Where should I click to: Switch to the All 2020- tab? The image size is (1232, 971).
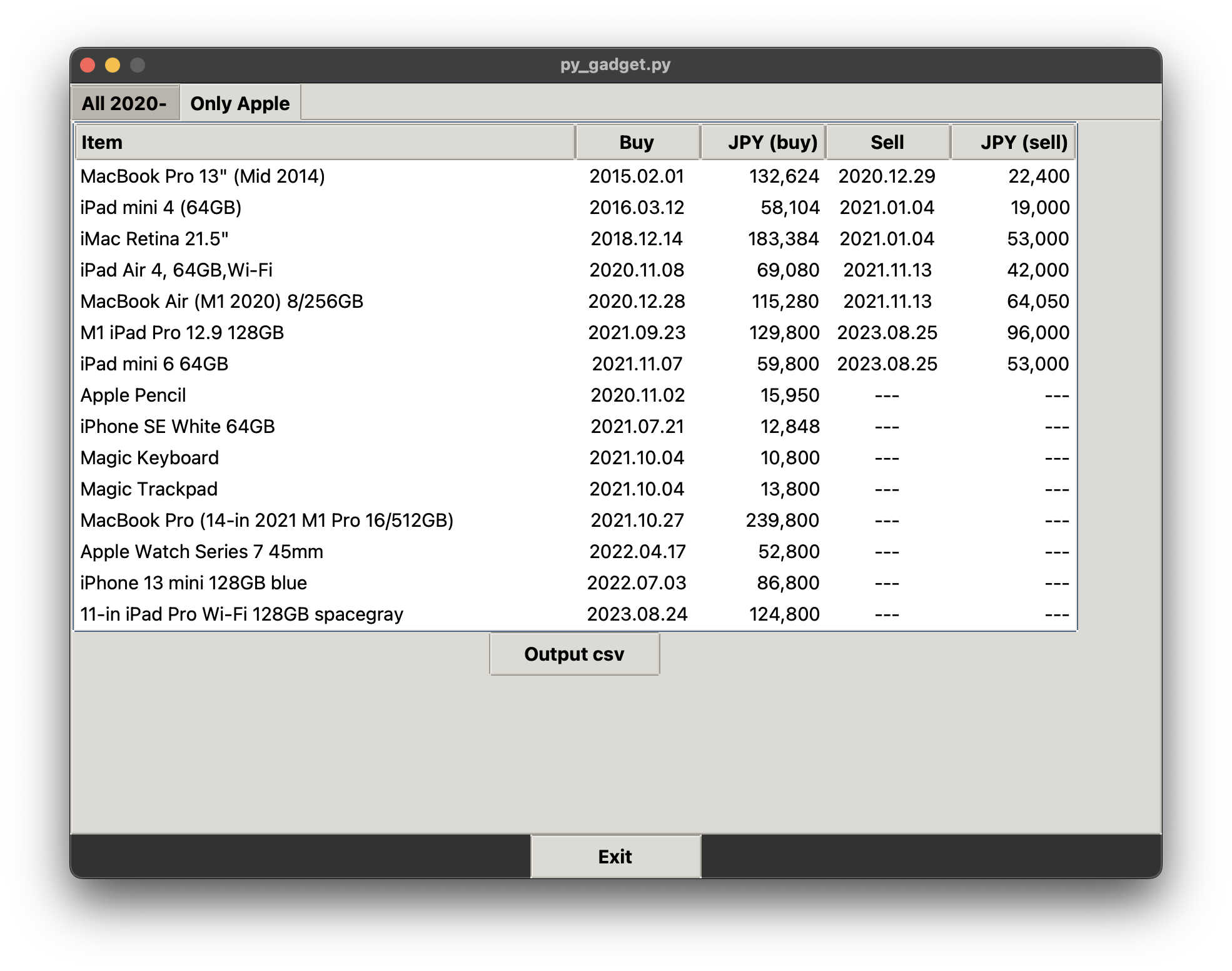pos(124,103)
